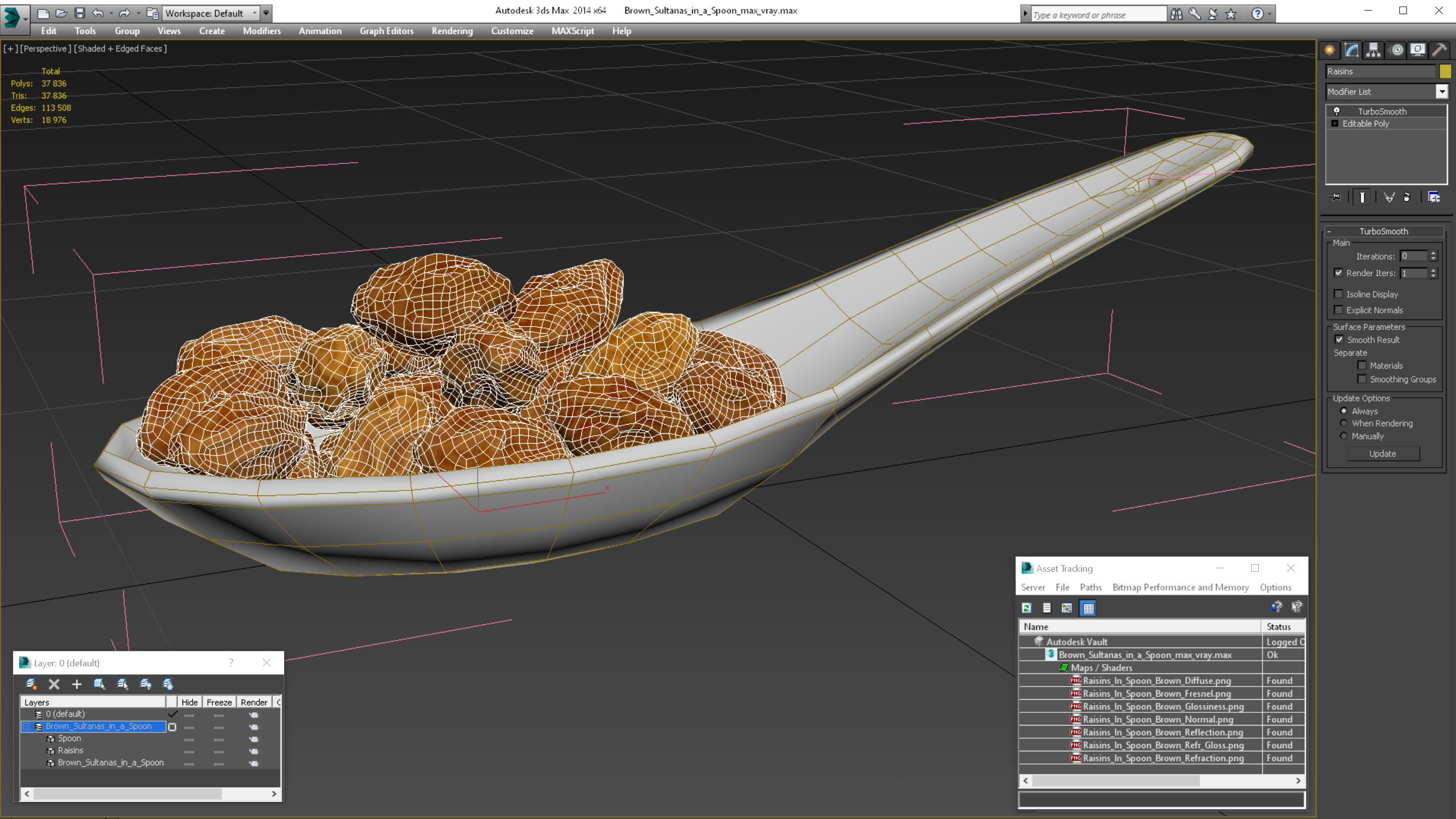Open the Edit menu
1456x819 pixels.
[x=49, y=31]
